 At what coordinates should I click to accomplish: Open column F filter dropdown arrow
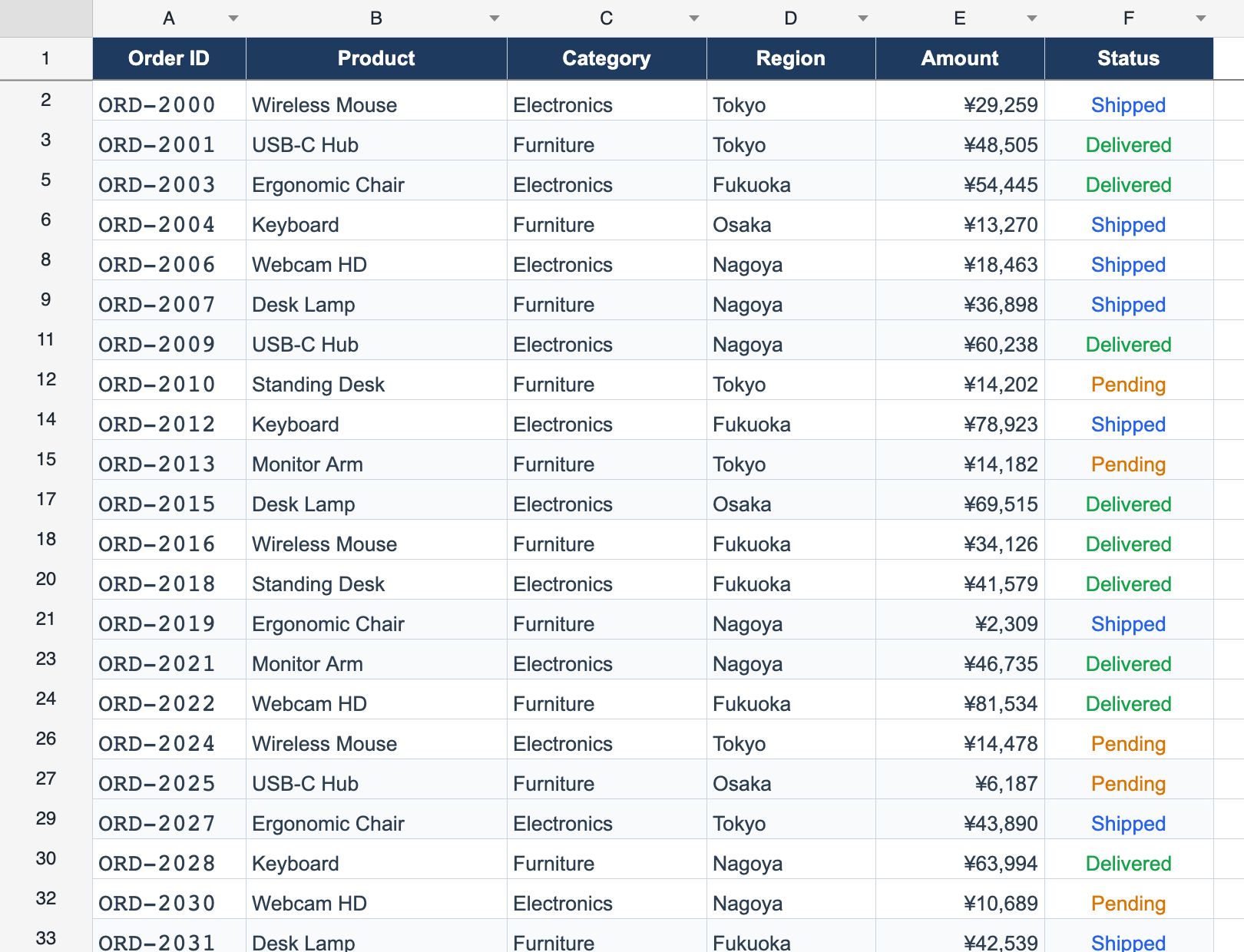coord(1201,18)
